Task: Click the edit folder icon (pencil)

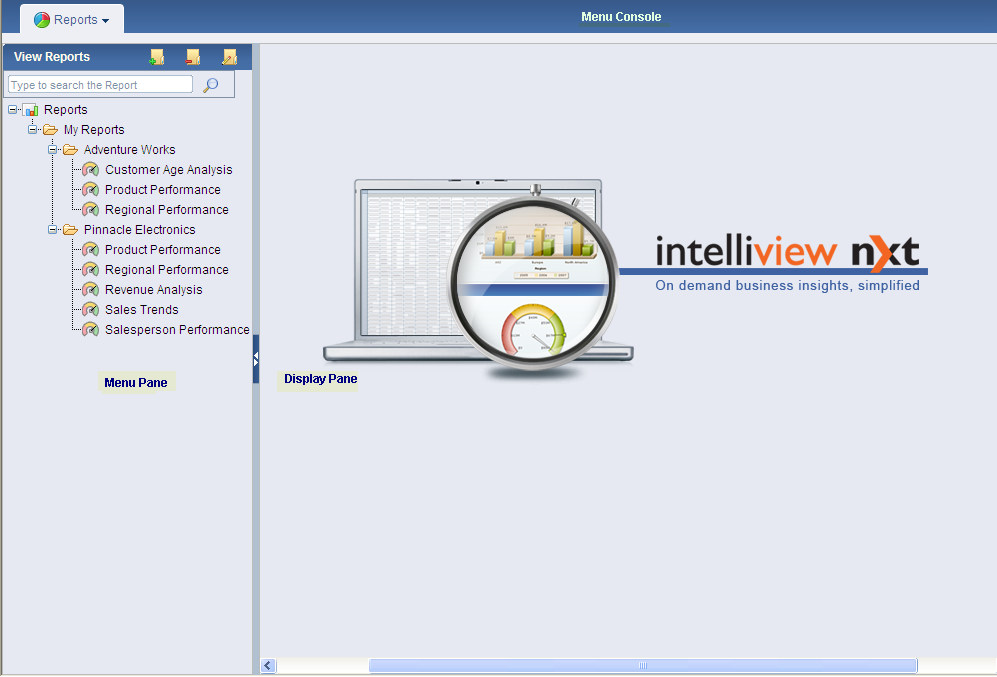Action: pos(229,57)
